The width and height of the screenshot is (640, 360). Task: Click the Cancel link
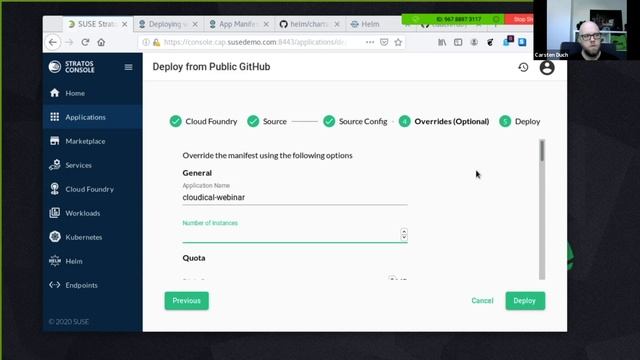coord(482,301)
